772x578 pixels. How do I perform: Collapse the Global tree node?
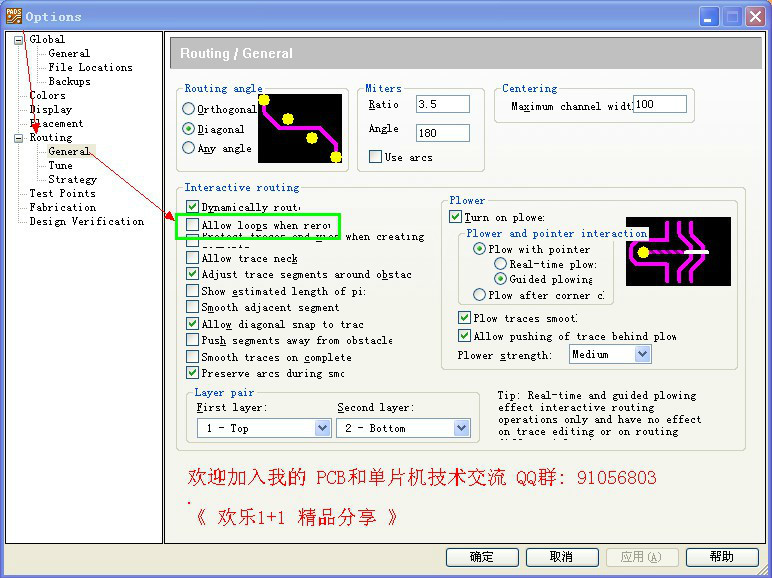pyautogui.click(x=19, y=40)
